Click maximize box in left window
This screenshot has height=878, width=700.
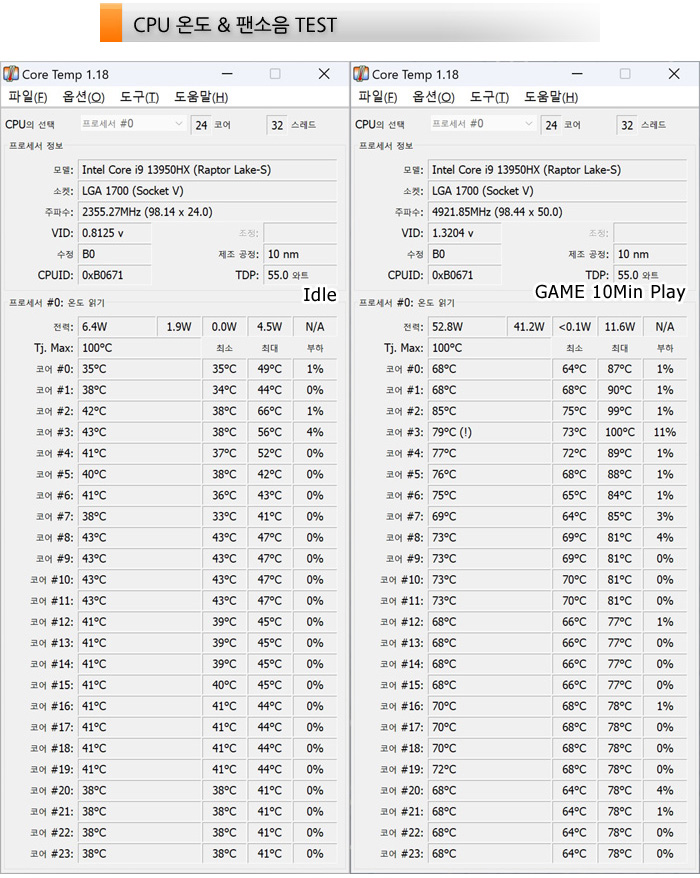click(x=275, y=74)
